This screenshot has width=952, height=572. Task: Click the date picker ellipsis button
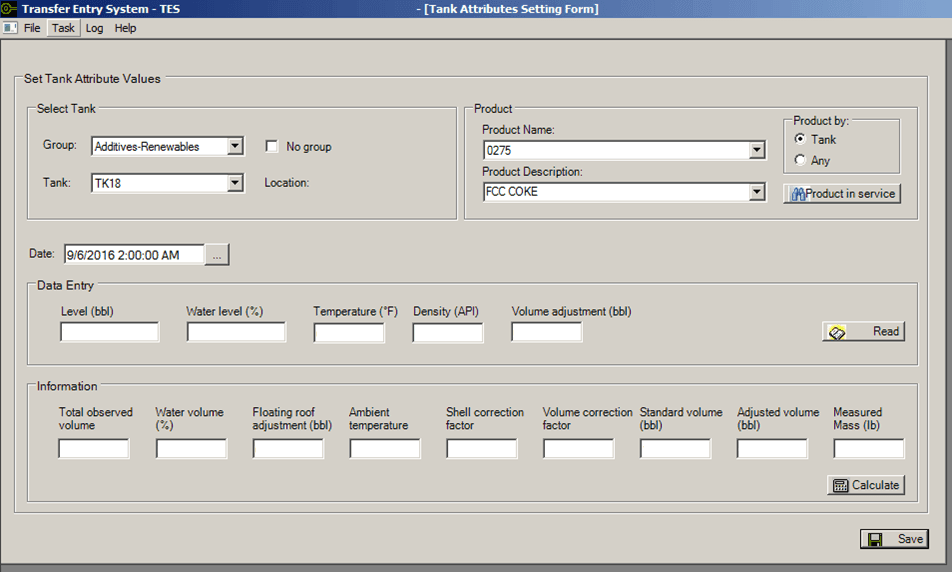click(218, 255)
